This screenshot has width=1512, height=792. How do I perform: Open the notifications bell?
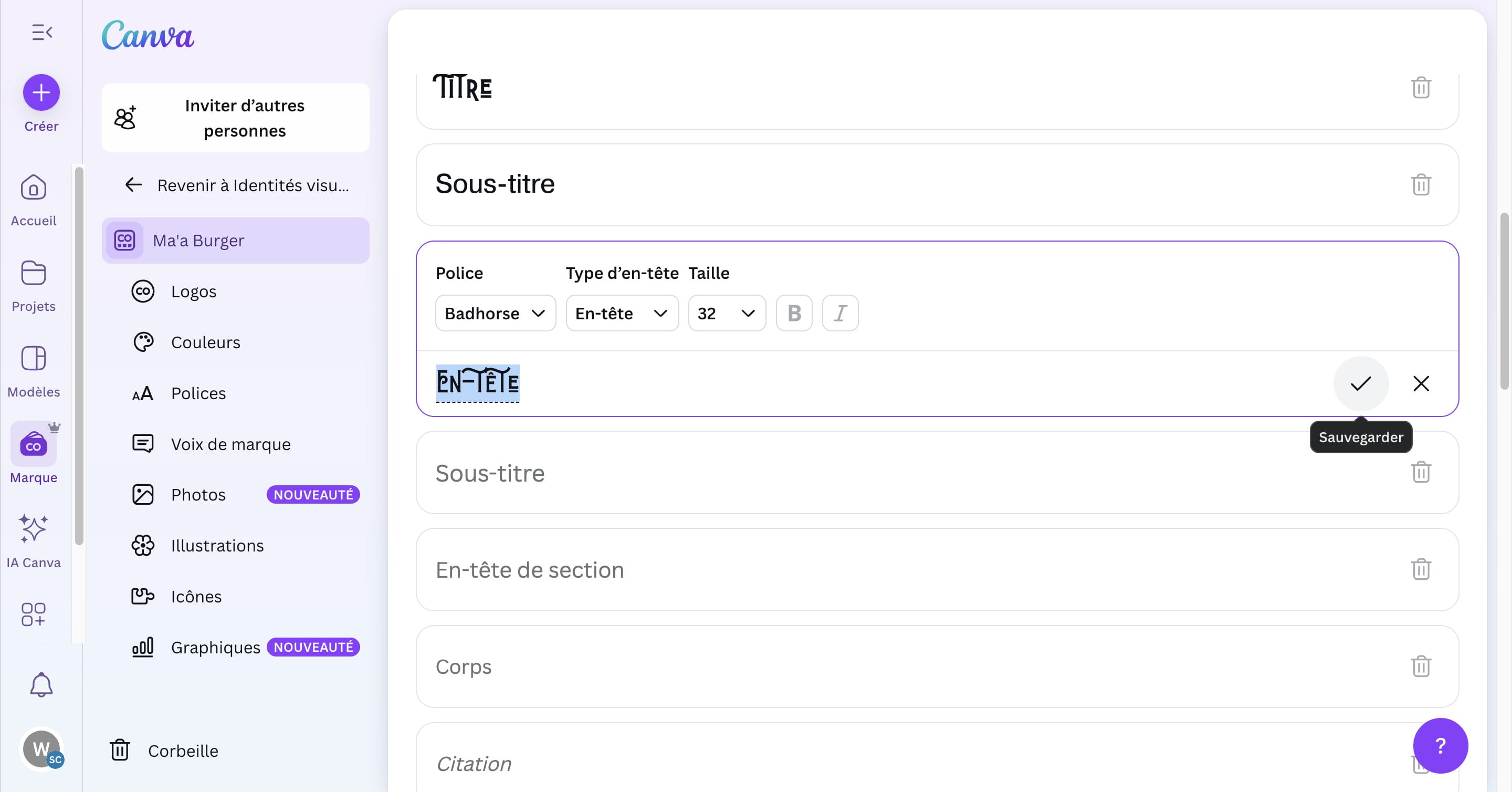pyautogui.click(x=41, y=684)
